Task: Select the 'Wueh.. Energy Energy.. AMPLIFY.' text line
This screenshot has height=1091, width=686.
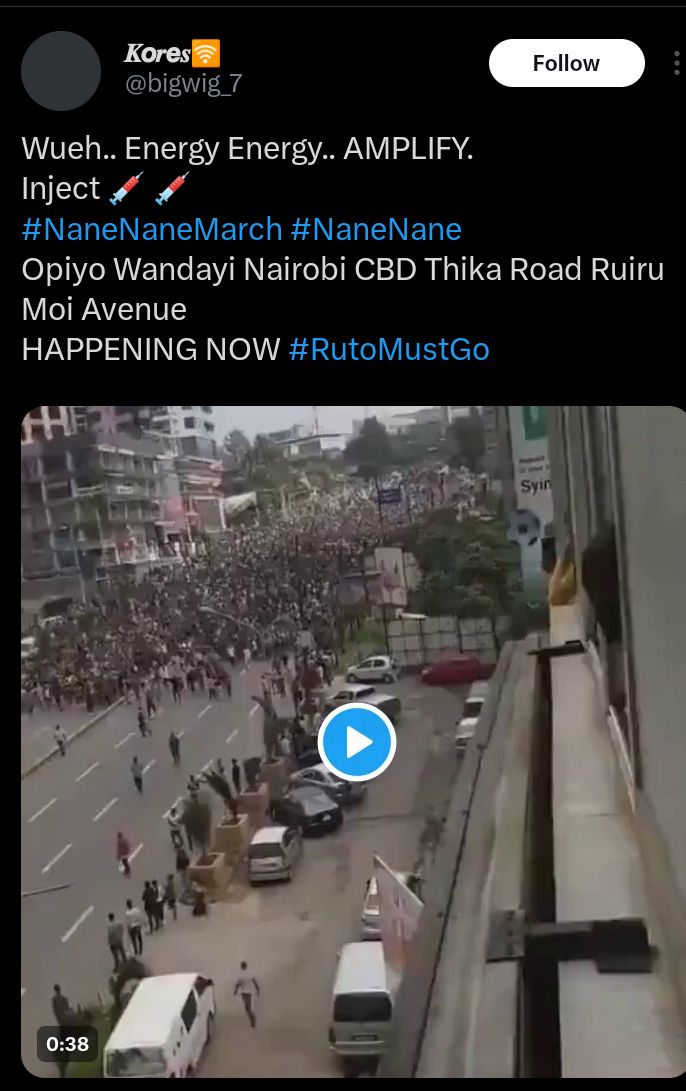Action: [x=248, y=149]
